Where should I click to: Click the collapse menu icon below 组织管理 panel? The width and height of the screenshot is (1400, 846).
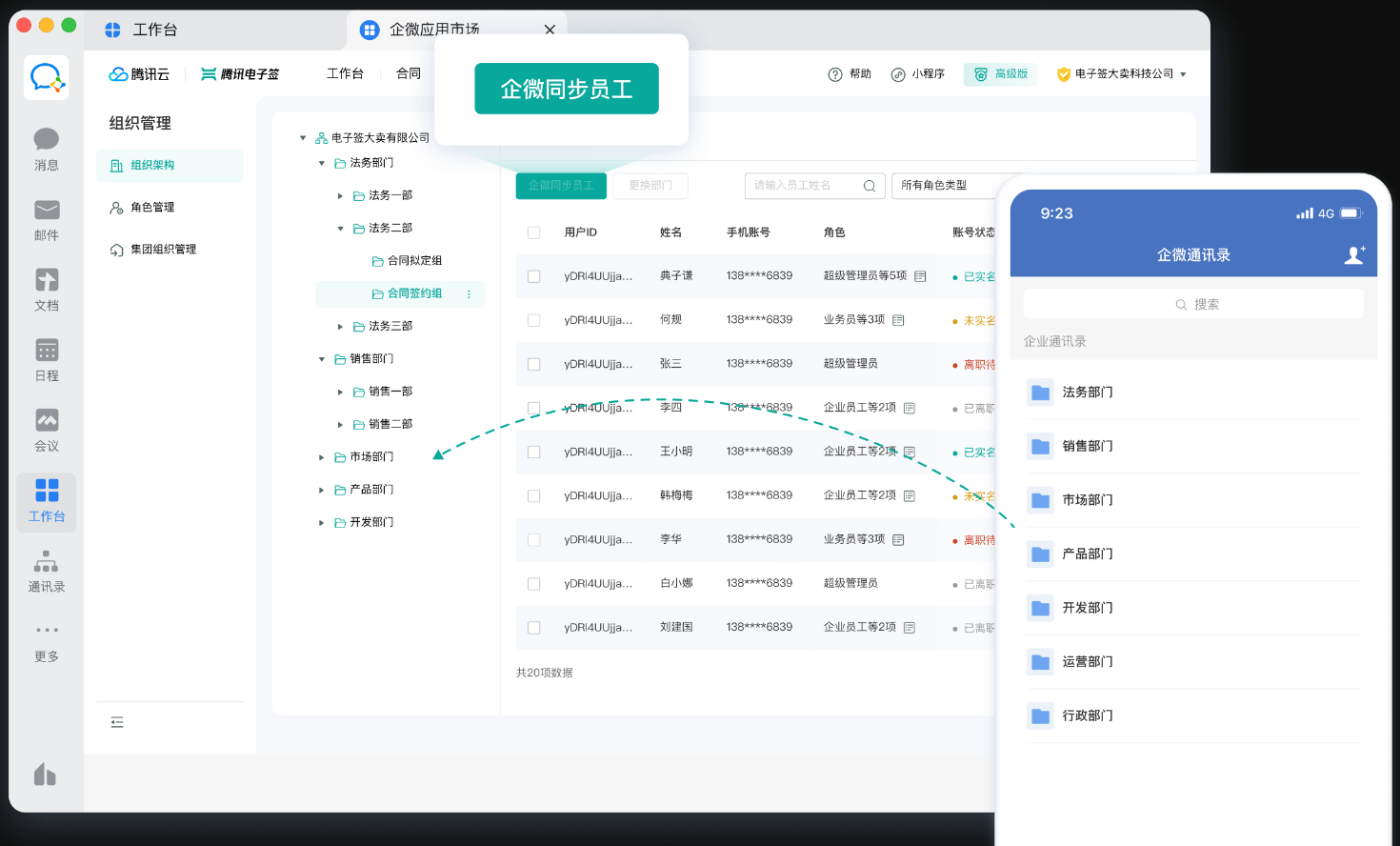[x=117, y=722]
